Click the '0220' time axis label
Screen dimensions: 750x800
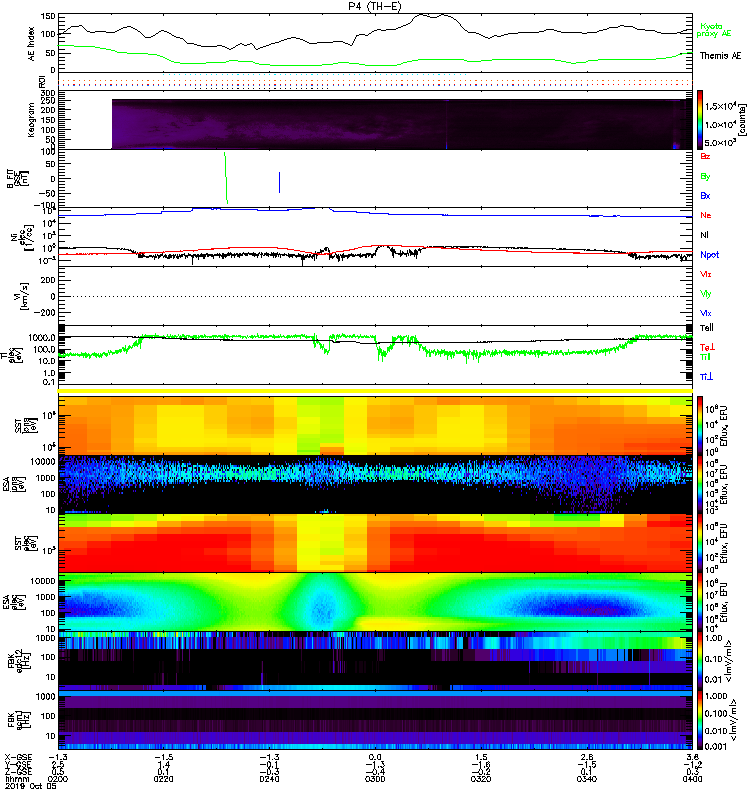click(x=163, y=779)
